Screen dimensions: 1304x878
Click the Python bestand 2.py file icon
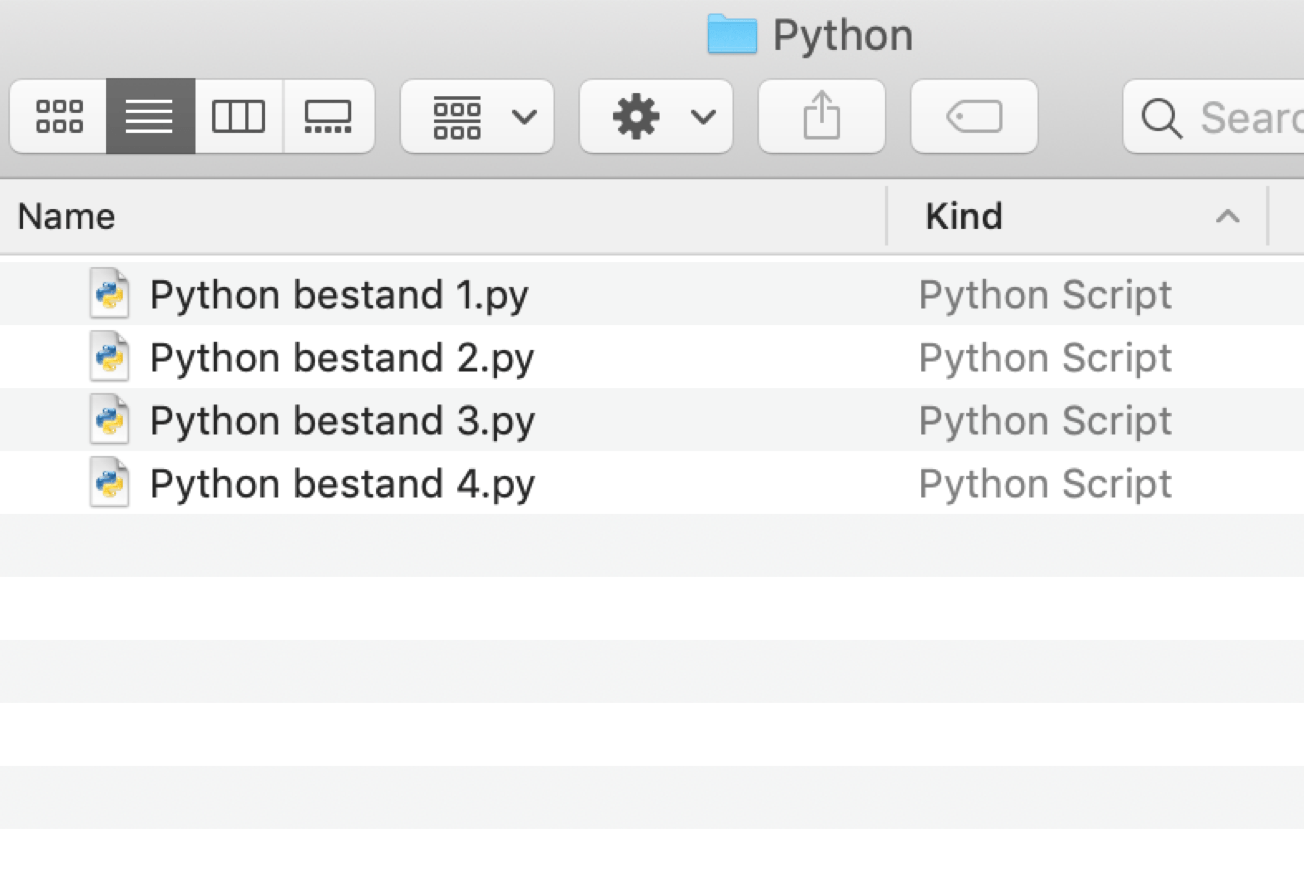(110, 357)
